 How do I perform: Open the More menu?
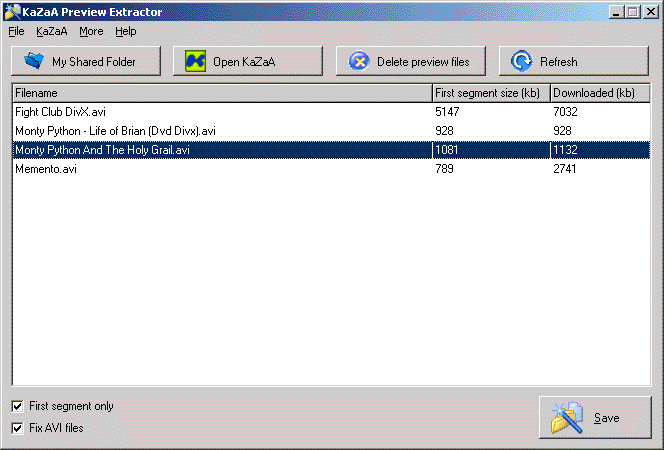[x=91, y=31]
